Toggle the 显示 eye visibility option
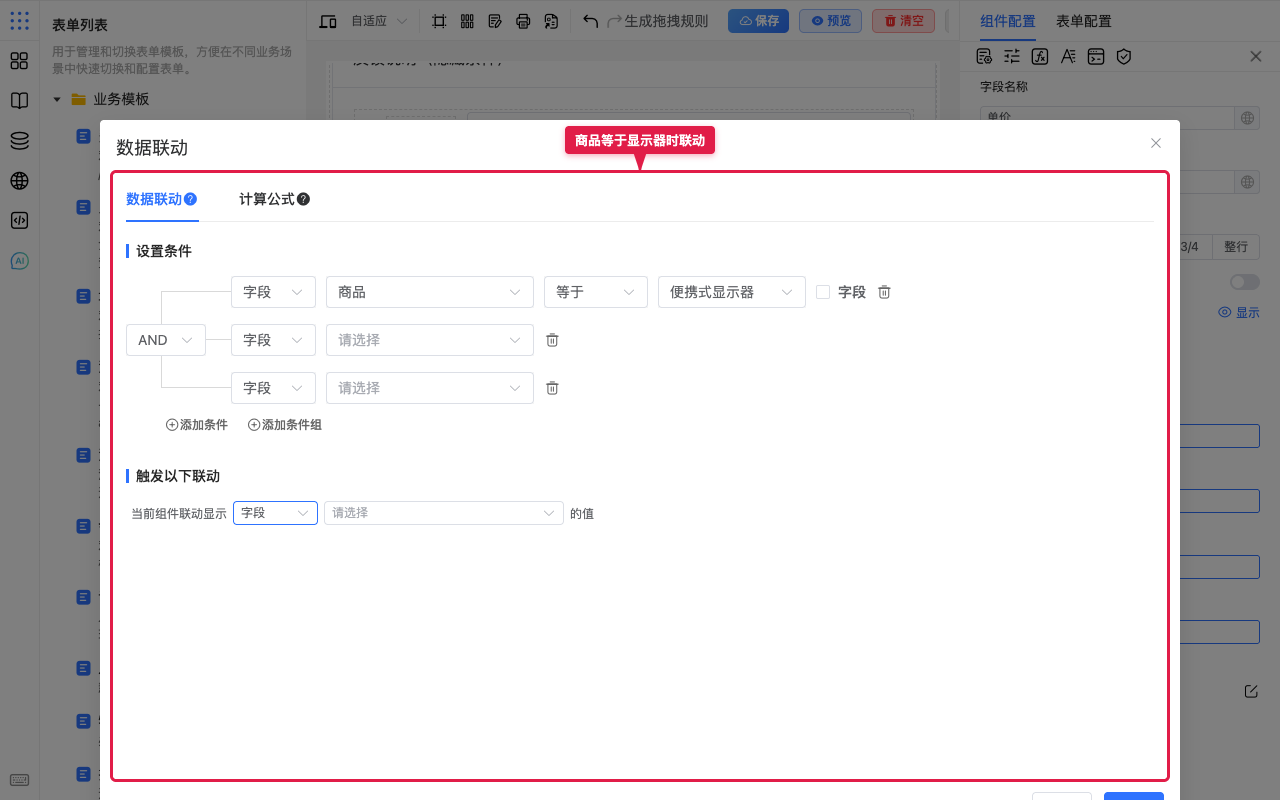The image size is (1280, 800). click(1239, 313)
